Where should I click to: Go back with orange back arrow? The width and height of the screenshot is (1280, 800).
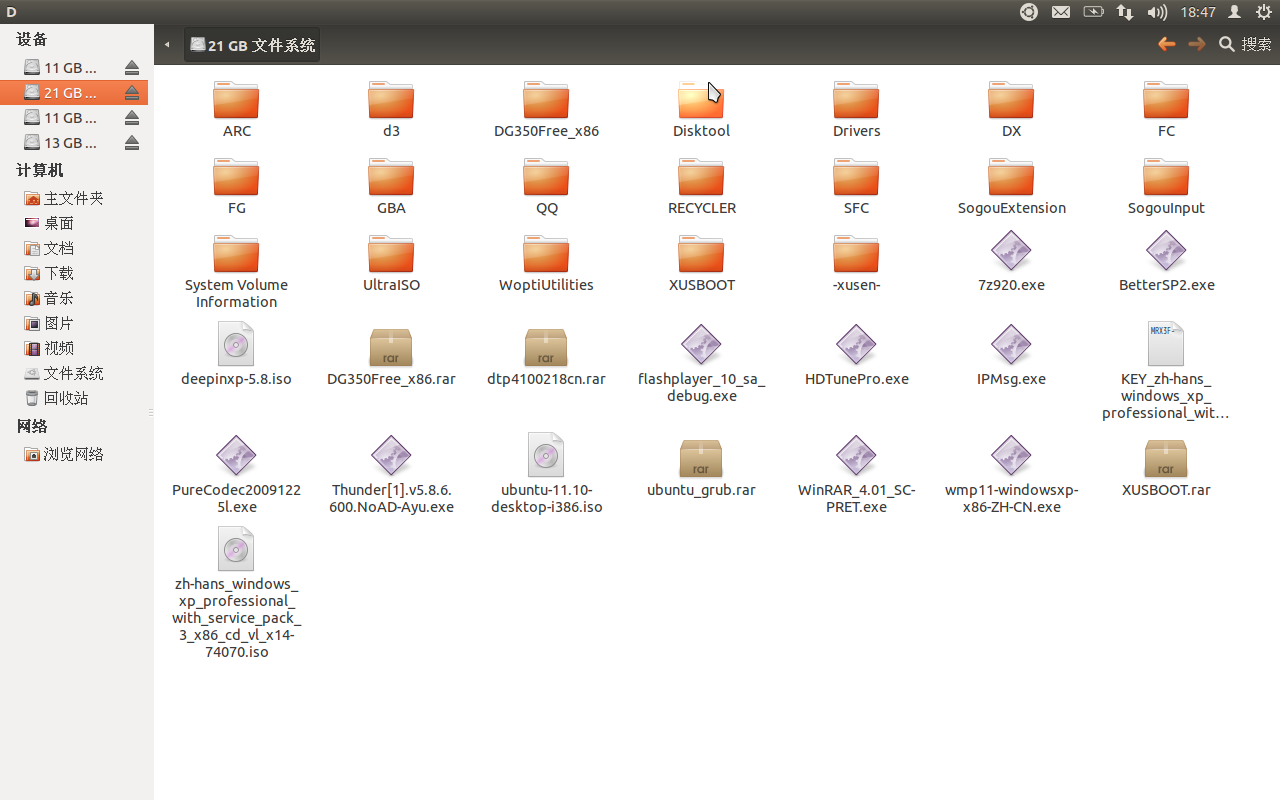[1166, 44]
